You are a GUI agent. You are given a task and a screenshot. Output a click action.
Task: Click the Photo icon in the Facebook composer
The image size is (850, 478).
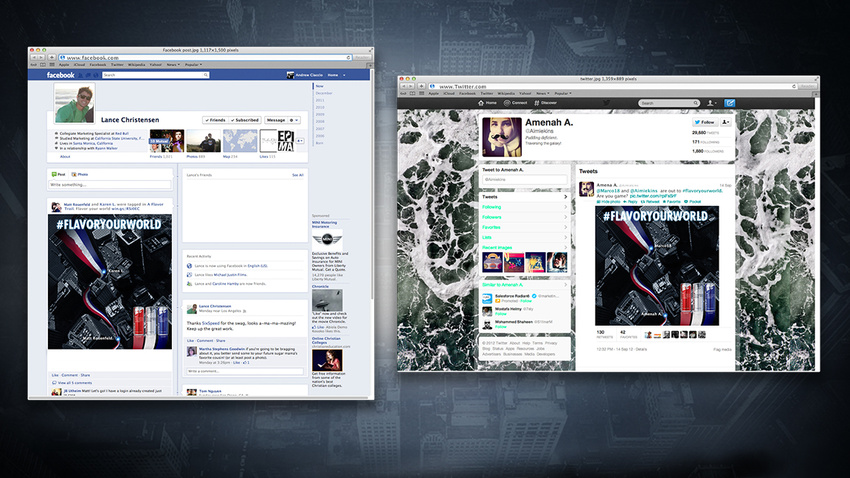coord(74,175)
